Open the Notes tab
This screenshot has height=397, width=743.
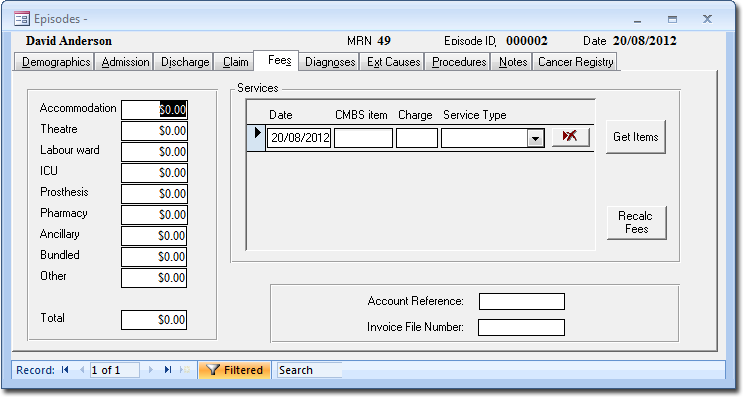point(513,62)
